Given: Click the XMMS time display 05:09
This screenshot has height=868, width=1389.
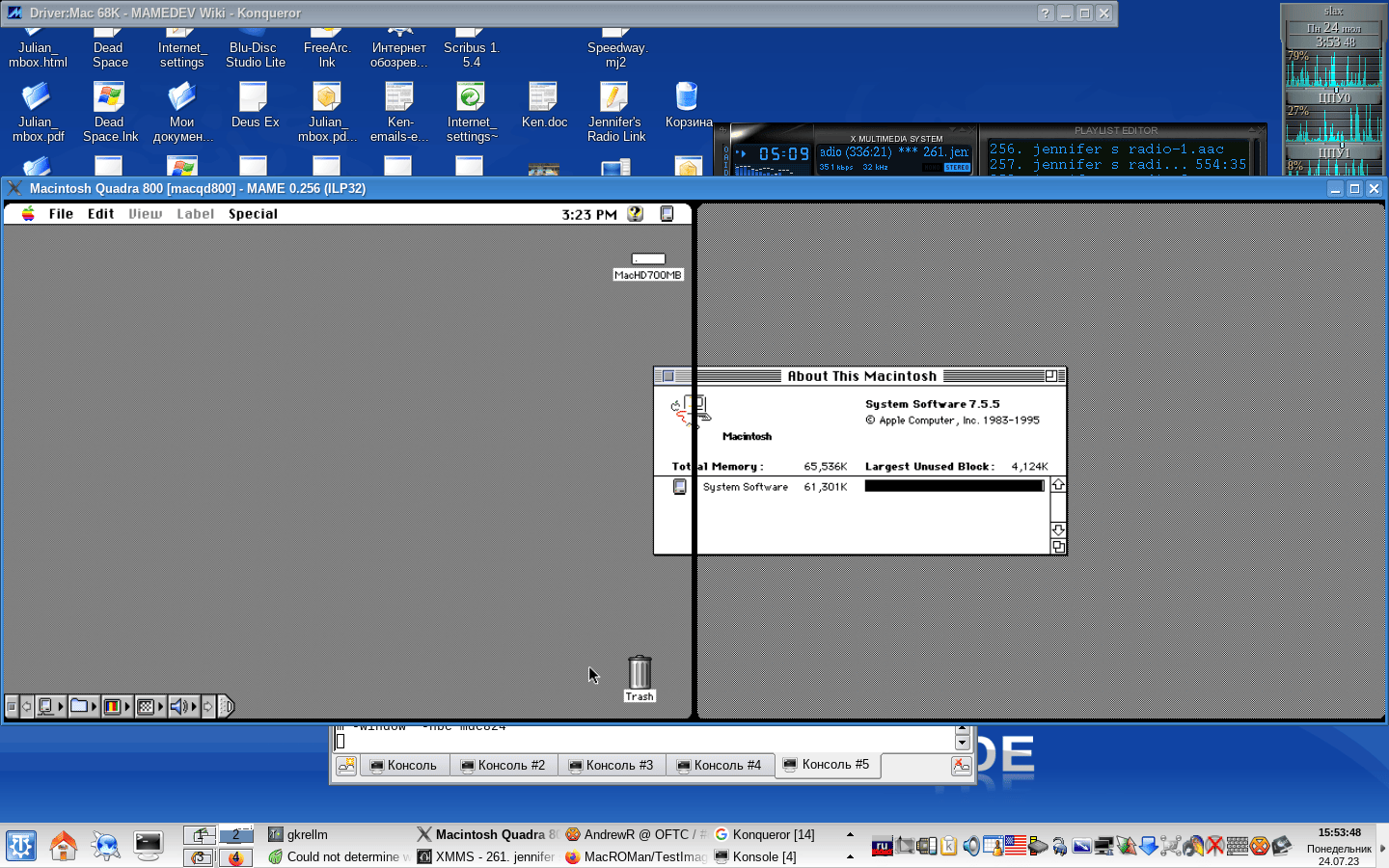Looking at the screenshot, I should click(783, 154).
